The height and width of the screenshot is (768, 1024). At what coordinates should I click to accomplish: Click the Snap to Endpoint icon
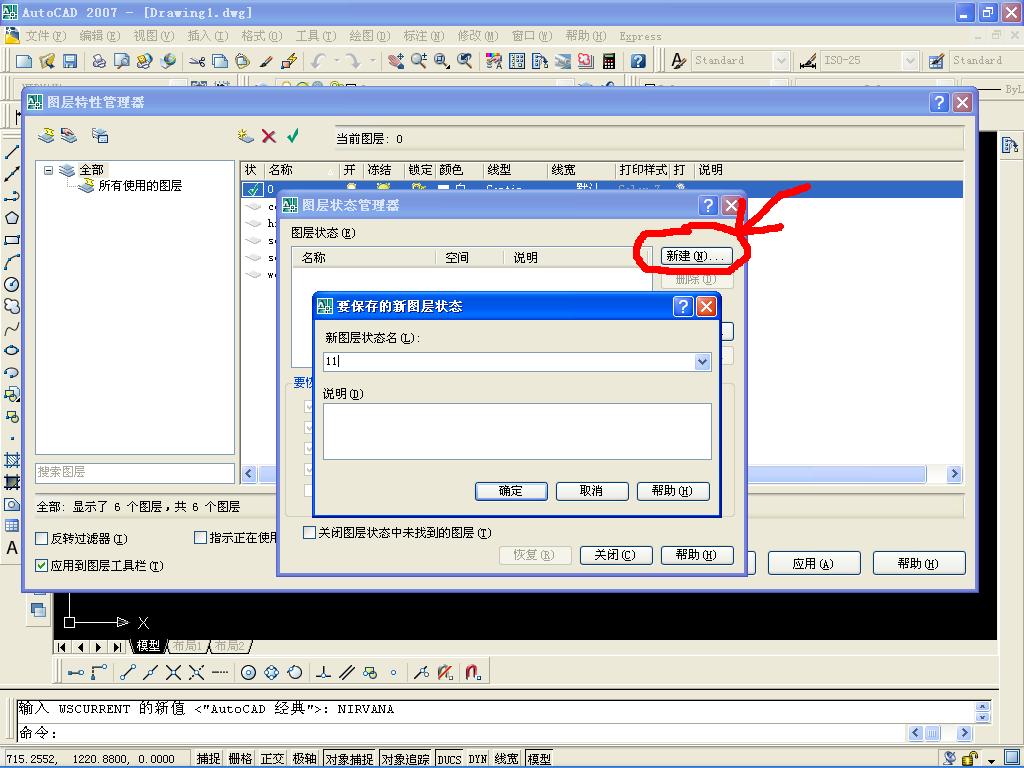coord(127,672)
